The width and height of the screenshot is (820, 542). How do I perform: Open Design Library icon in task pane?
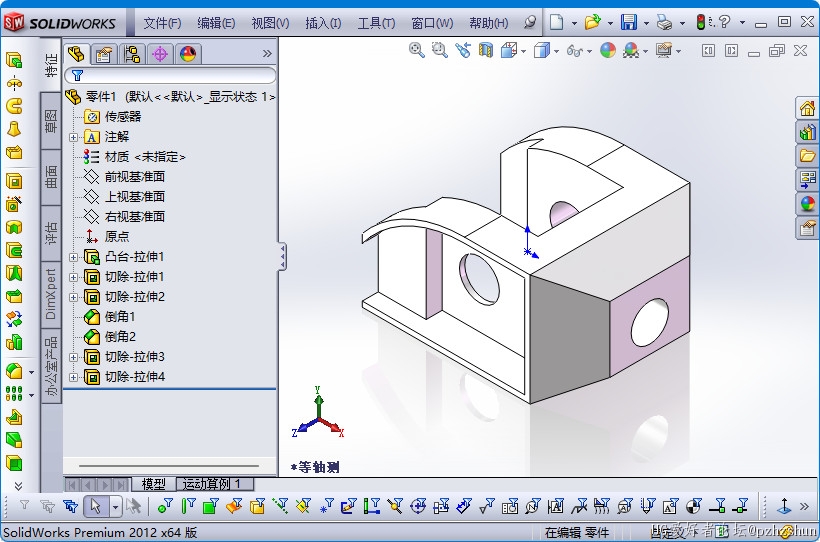coord(807,132)
